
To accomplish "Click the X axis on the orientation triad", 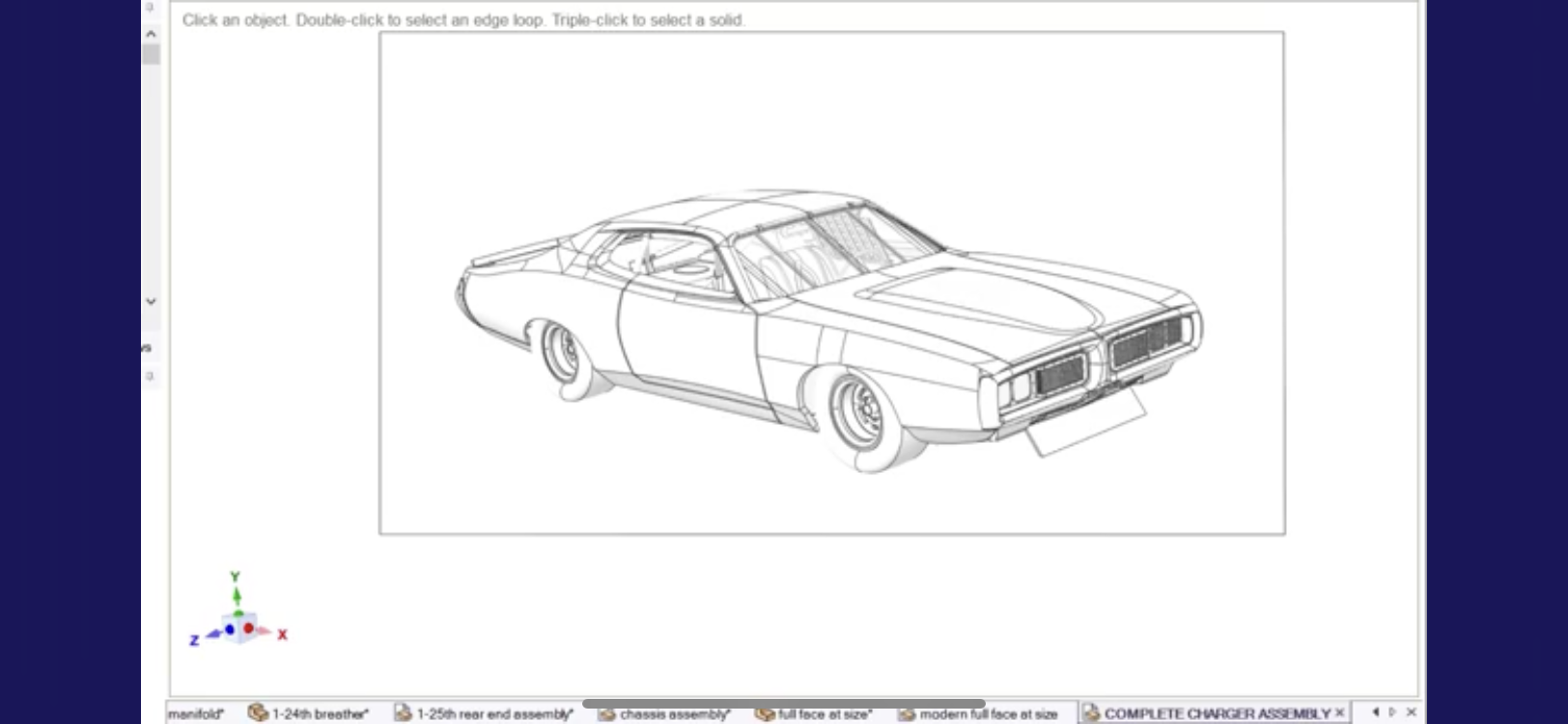I will pos(269,632).
